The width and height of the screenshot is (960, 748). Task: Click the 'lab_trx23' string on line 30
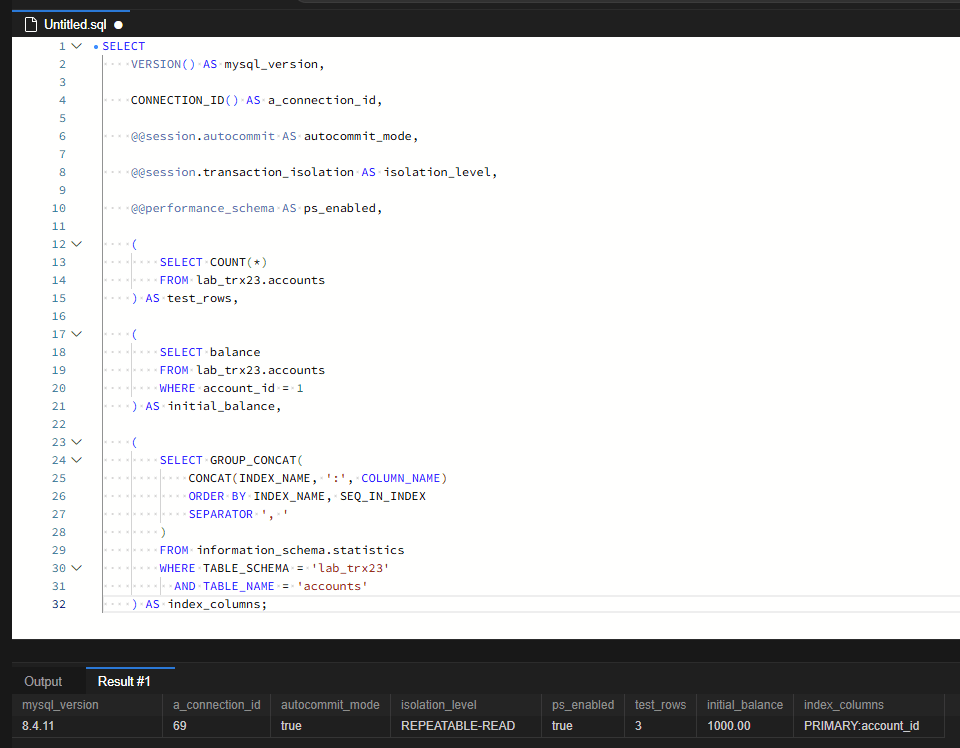tap(350, 568)
